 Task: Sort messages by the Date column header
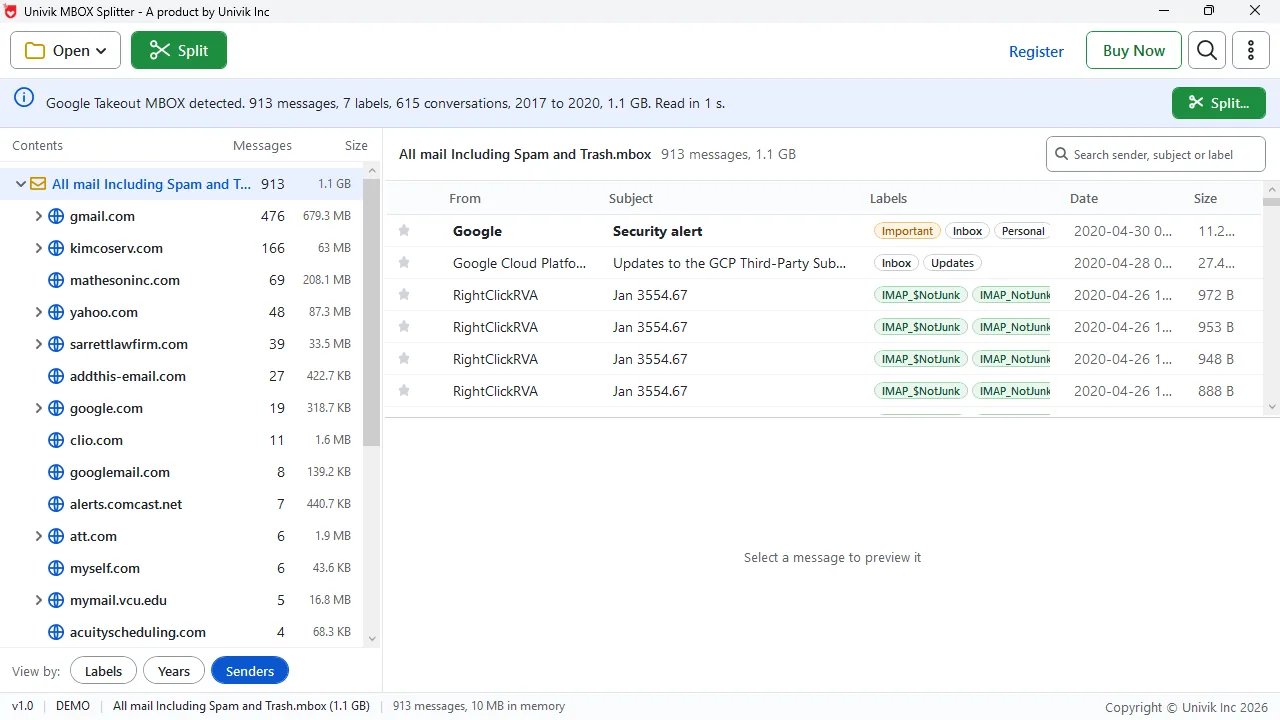point(1084,199)
